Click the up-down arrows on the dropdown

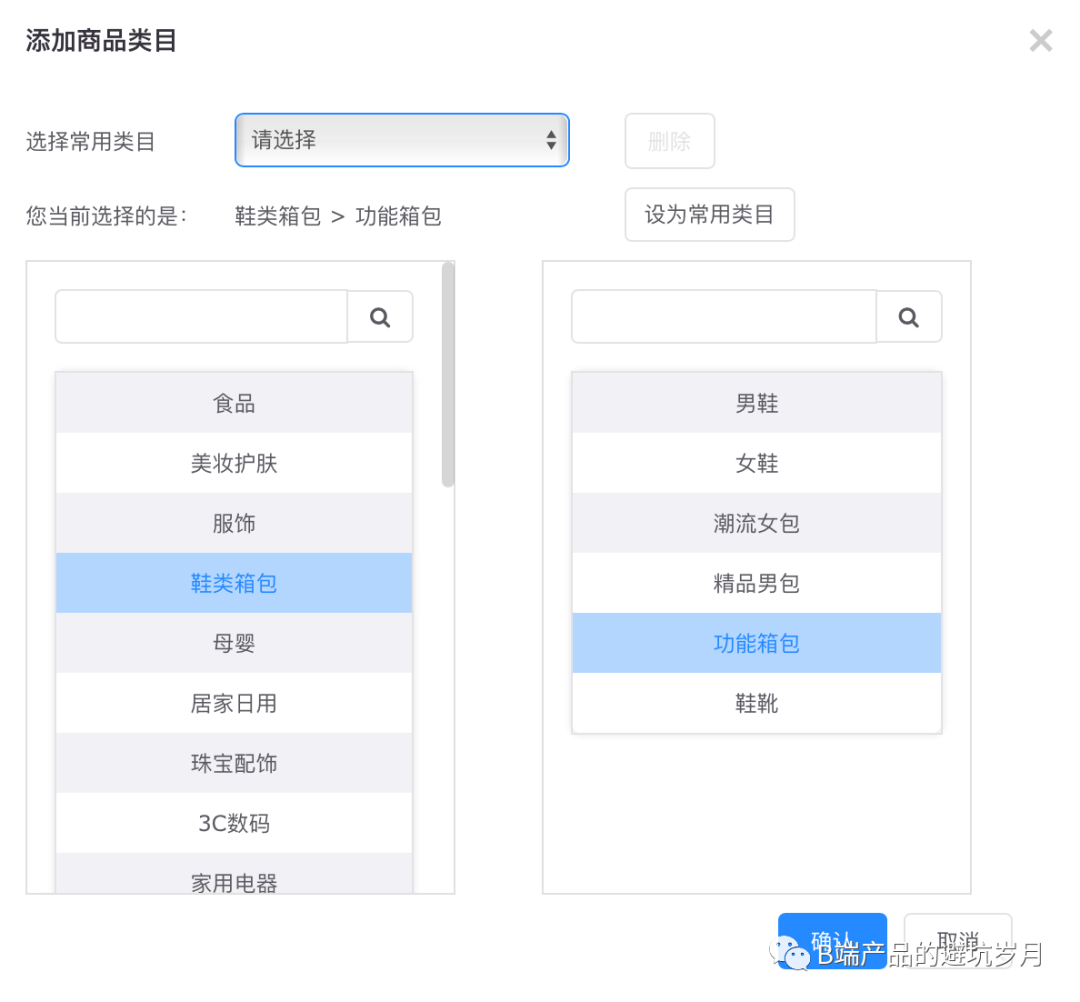pos(553,140)
